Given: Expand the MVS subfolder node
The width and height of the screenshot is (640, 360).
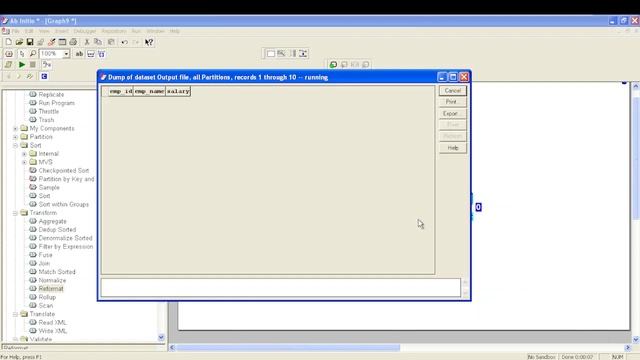Looking at the screenshot, I should pyautogui.click(x=24, y=162).
